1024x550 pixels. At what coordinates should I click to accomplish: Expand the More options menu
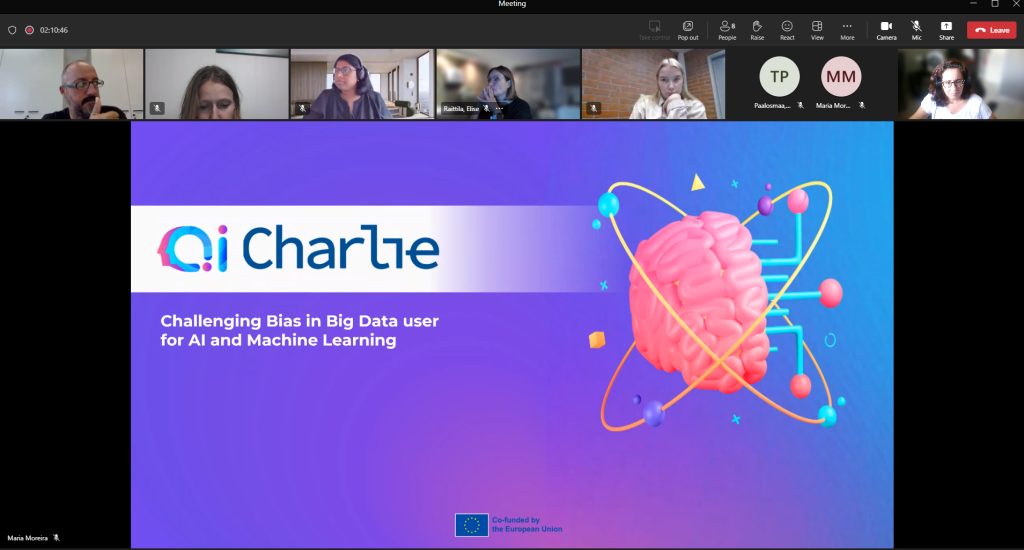pos(847,28)
